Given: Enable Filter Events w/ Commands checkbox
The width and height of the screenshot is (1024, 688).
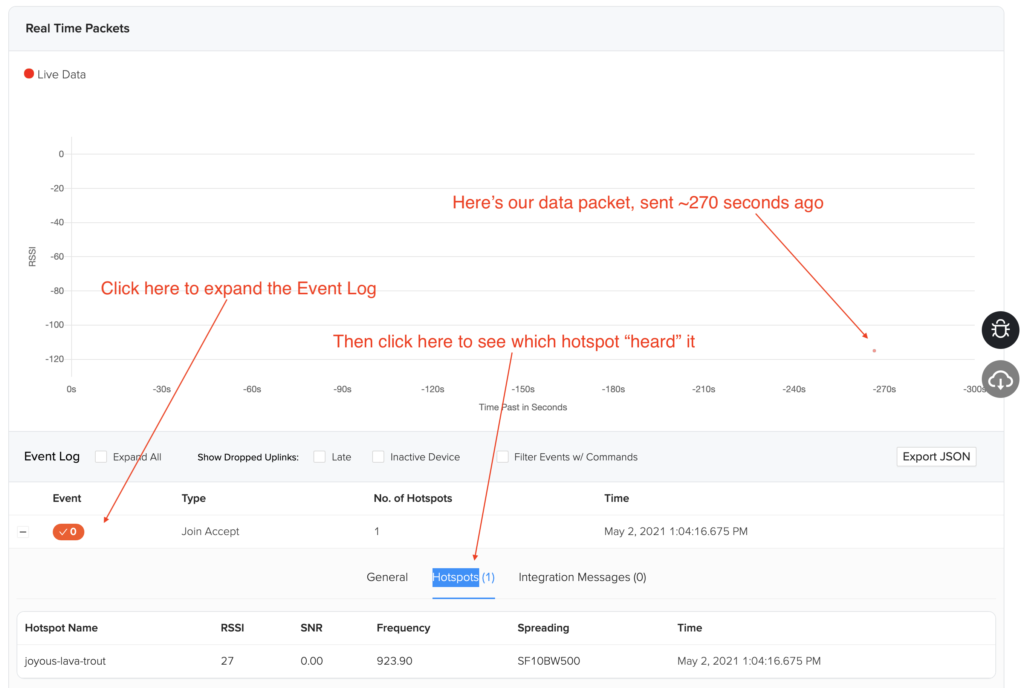Looking at the screenshot, I should click(x=503, y=457).
